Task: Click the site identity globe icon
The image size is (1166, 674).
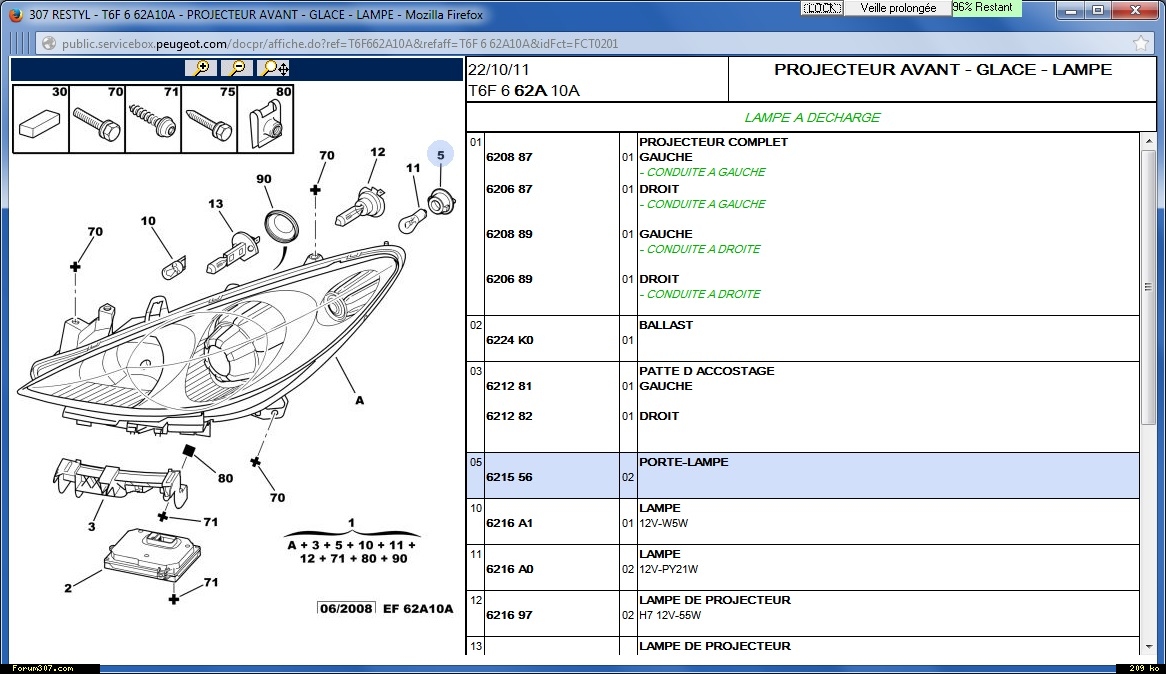Action: pos(48,43)
